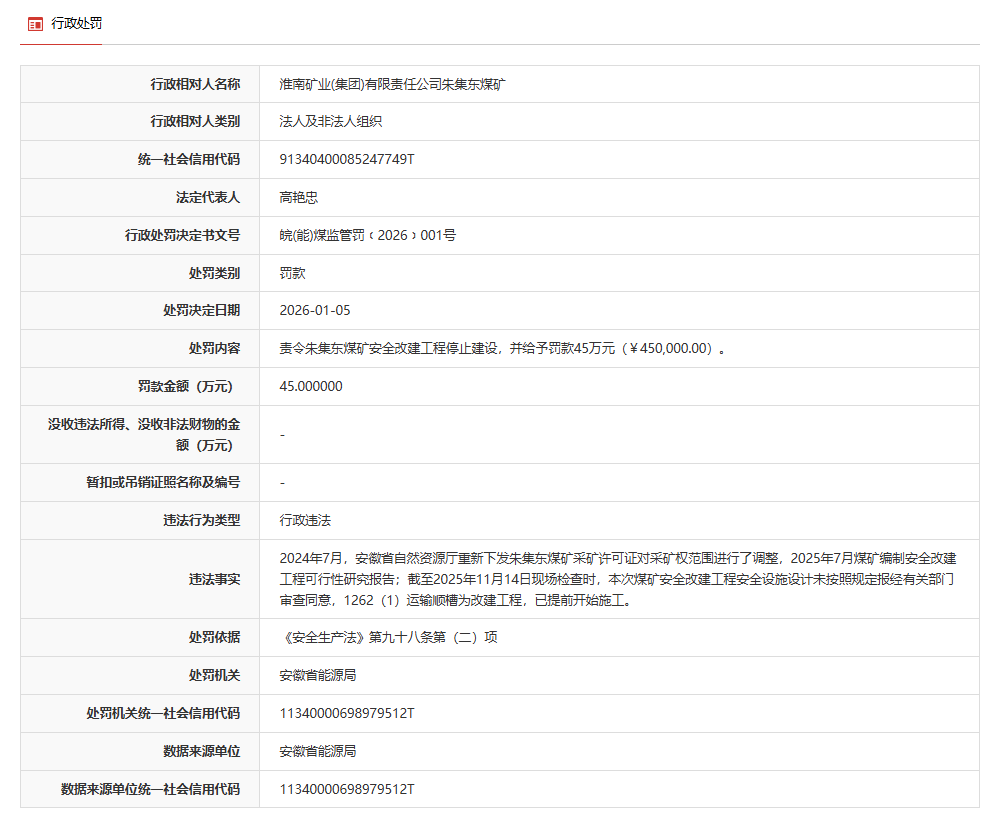Screen dimensions: 999x819
Task: Click the 暂扣或吊销证照名称及编号 label
Action: [163, 482]
